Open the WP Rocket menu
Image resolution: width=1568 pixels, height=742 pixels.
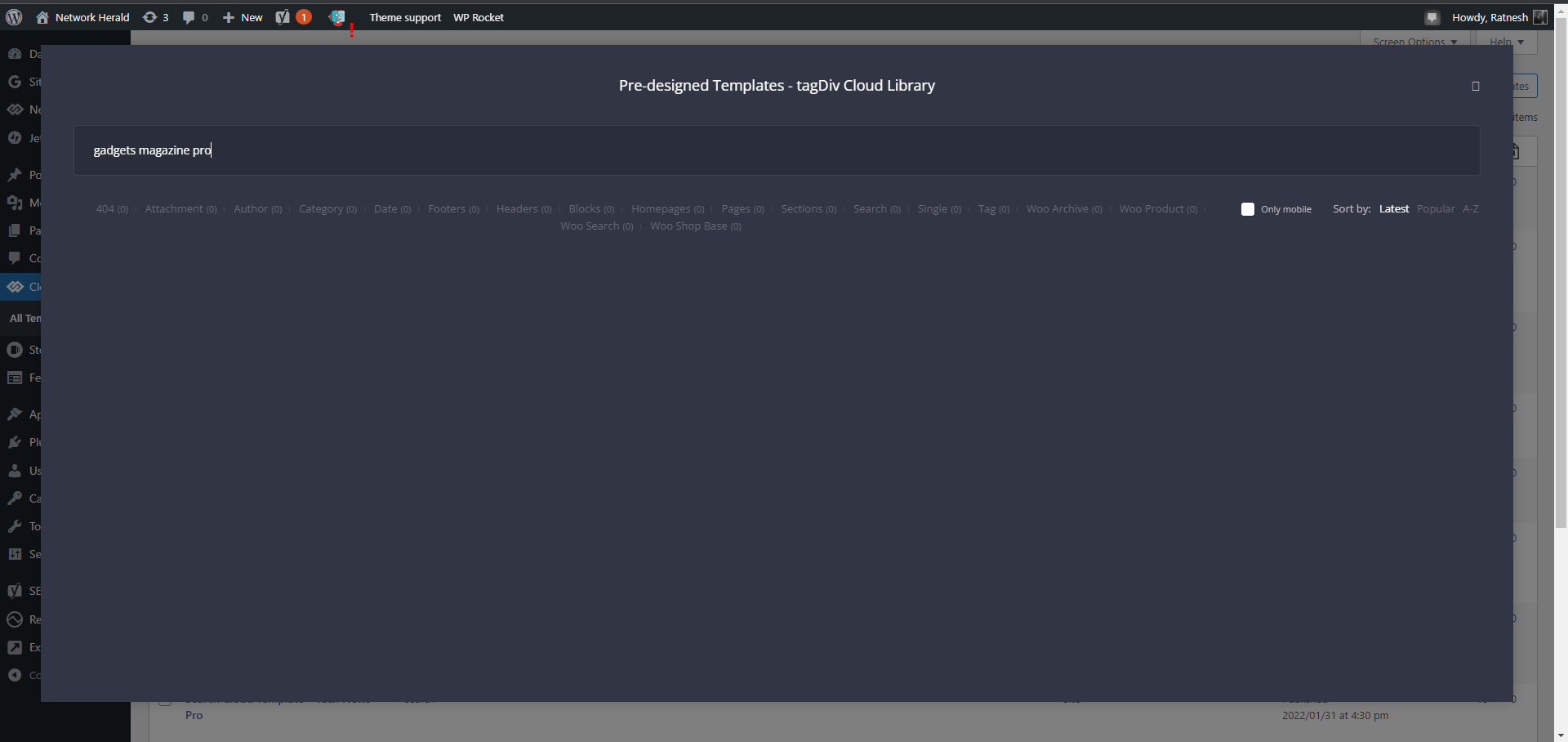point(479,17)
